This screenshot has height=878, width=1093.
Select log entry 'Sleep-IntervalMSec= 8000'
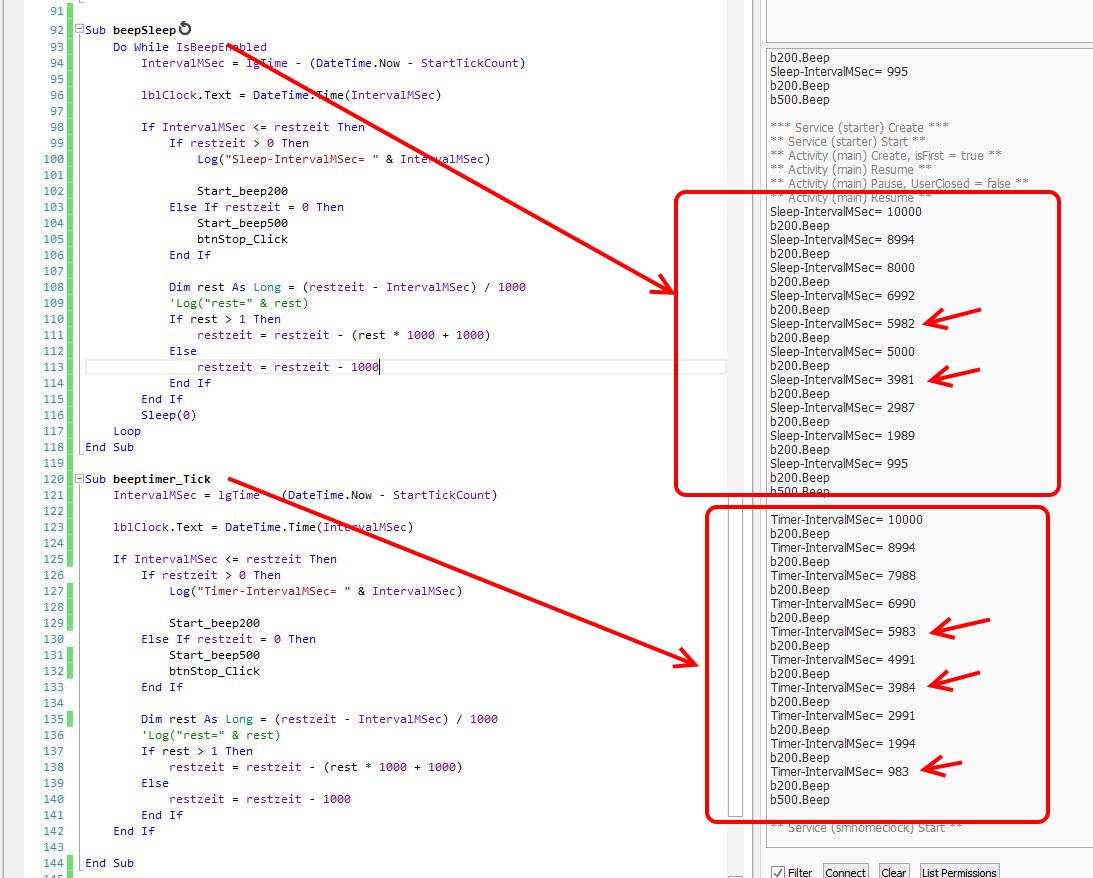pyautogui.click(x=842, y=267)
